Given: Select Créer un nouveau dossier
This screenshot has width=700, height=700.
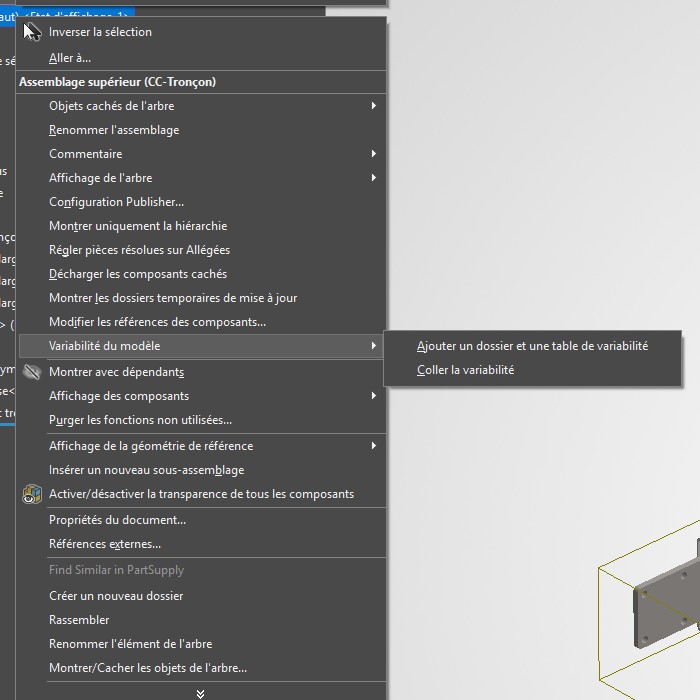Looking at the screenshot, I should click(116, 596).
